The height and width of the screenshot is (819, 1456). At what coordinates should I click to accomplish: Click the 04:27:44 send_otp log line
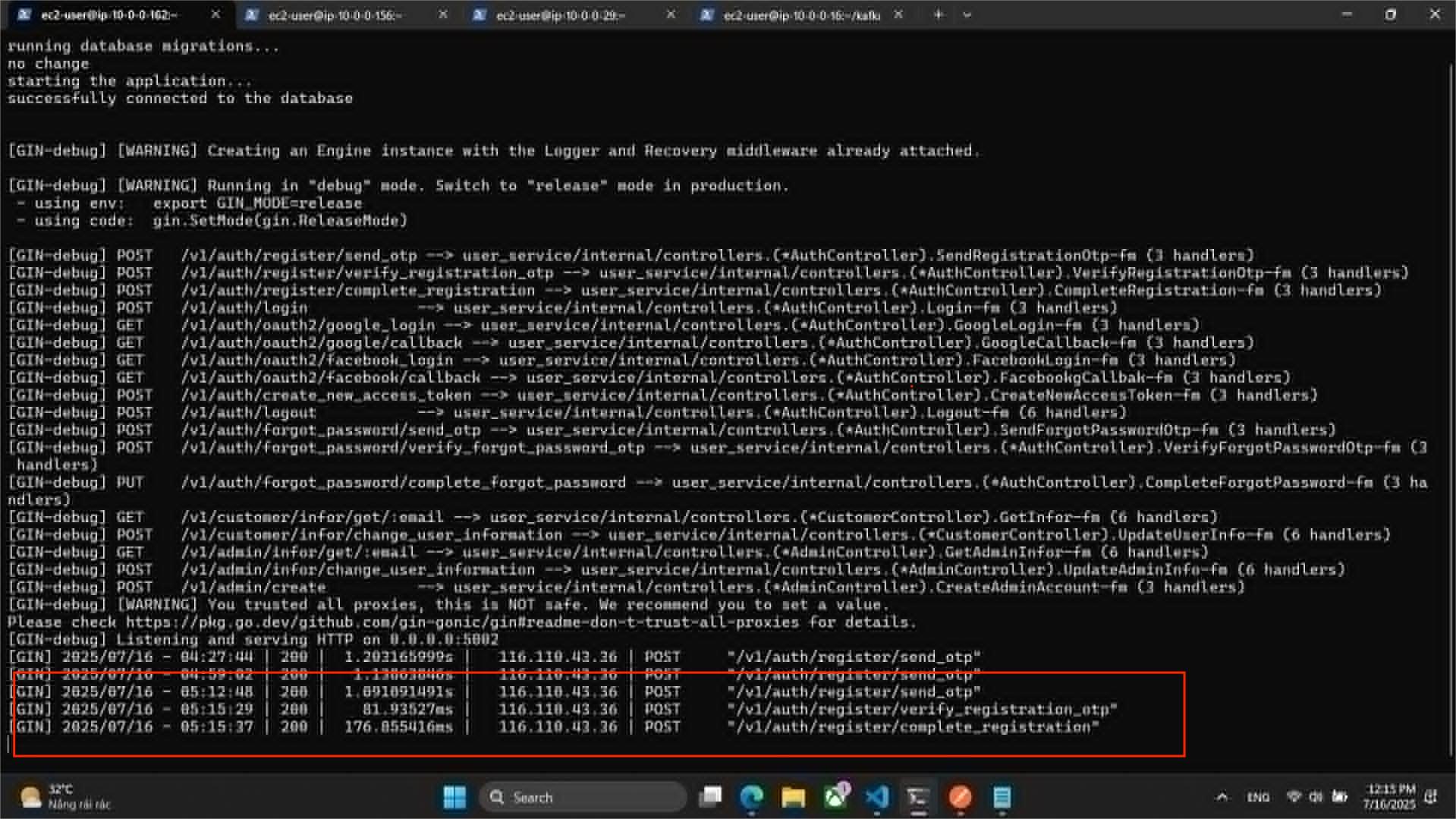[x=495, y=657]
